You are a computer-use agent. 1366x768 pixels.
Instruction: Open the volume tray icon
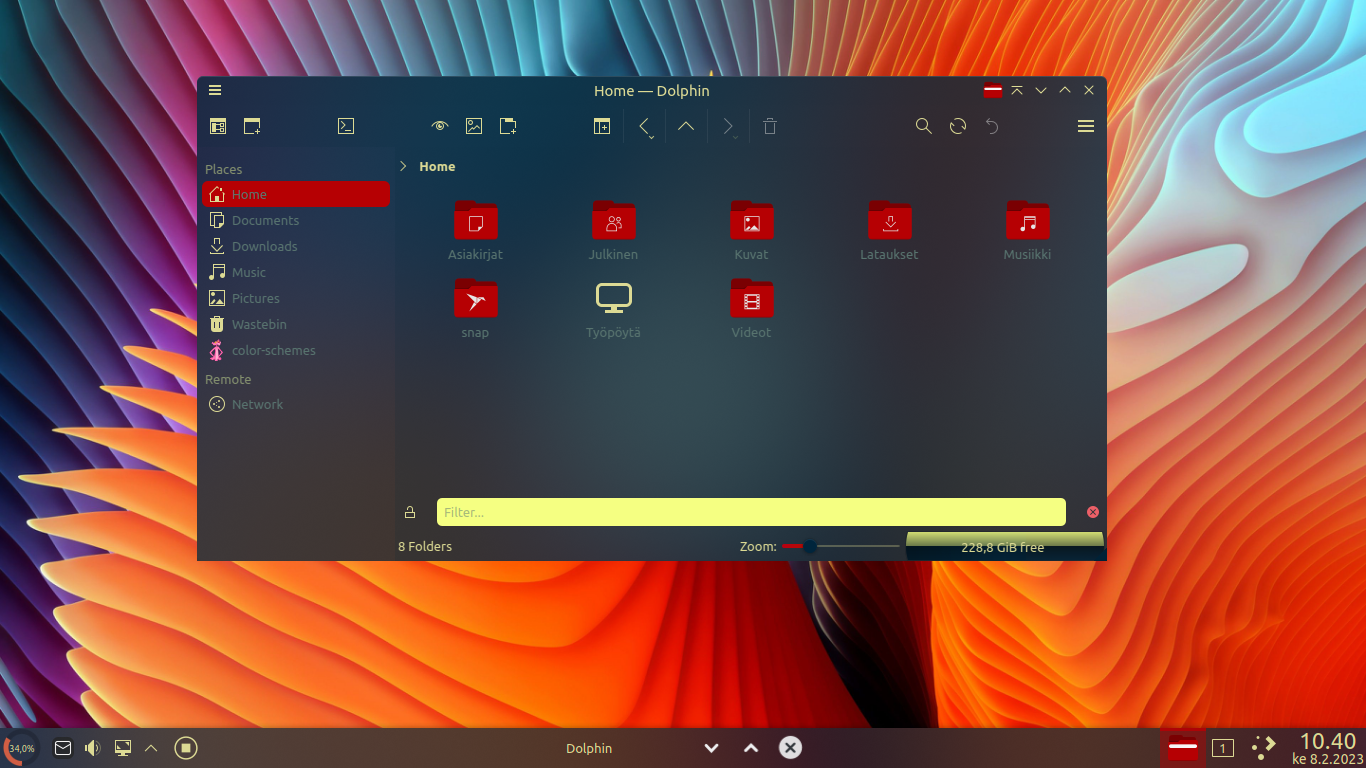(x=93, y=747)
